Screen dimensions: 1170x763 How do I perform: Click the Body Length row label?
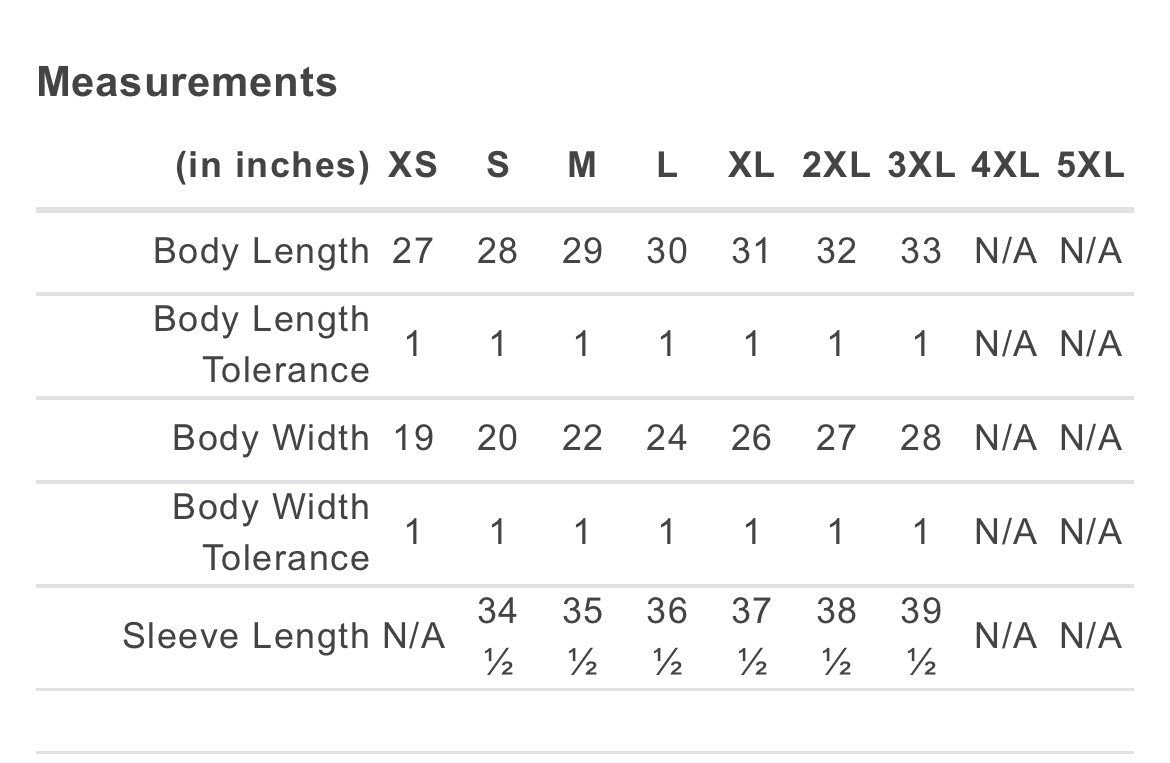point(261,251)
